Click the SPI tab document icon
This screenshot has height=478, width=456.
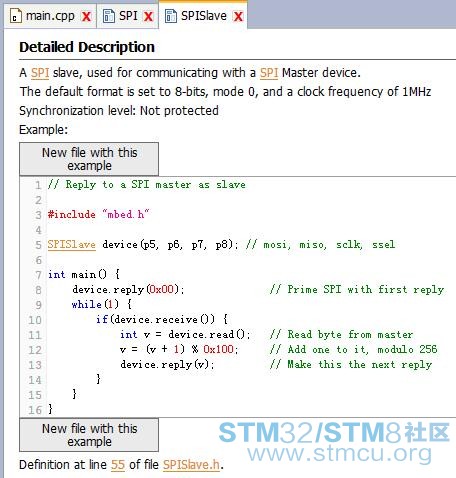[x=108, y=16]
